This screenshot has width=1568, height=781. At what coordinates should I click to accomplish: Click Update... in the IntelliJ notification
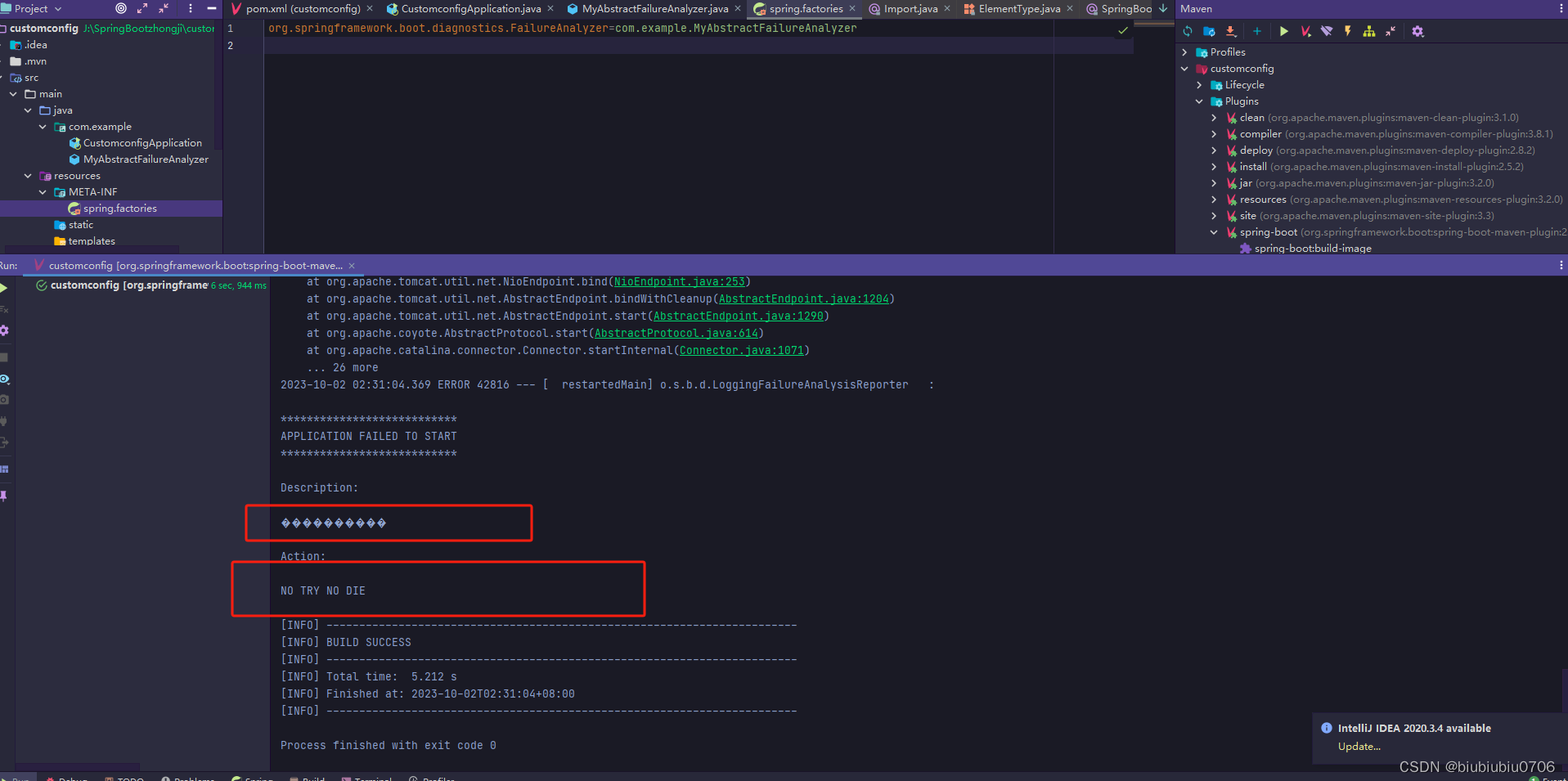click(1359, 747)
